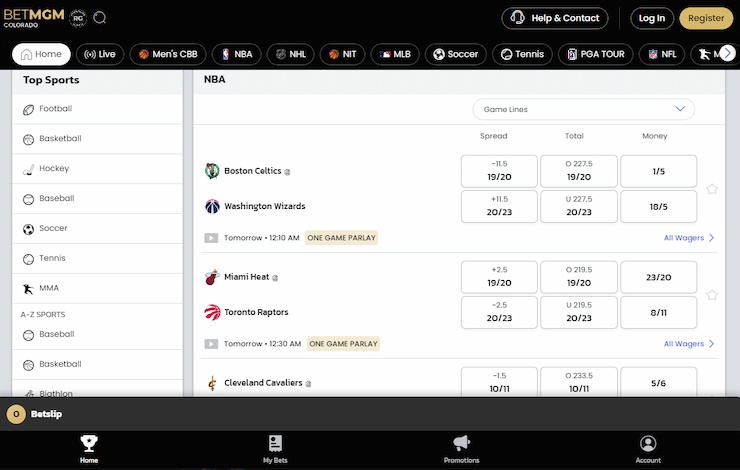The width and height of the screenshot is (740, 470).
Task: Select Over 219.5 total at 19/20
Action: pos(579,277)
